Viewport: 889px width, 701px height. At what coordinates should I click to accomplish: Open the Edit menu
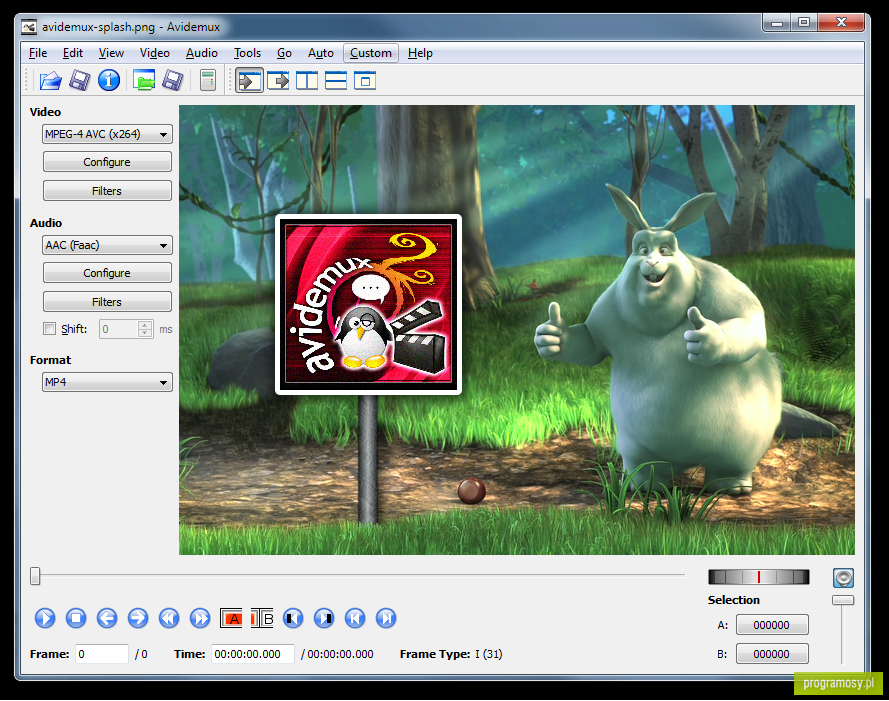73,53
